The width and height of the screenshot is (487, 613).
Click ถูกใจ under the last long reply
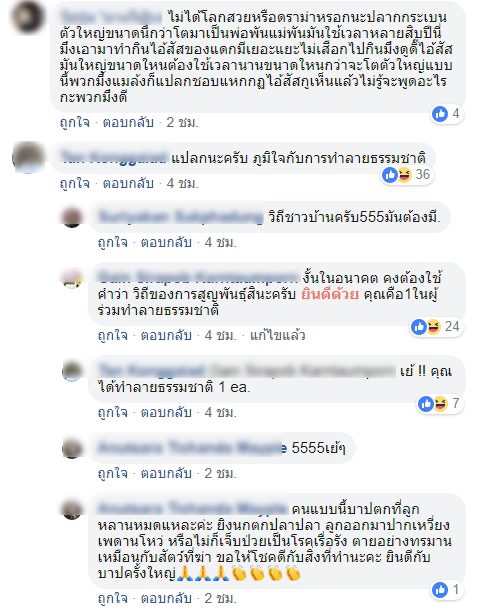point(113,598)
